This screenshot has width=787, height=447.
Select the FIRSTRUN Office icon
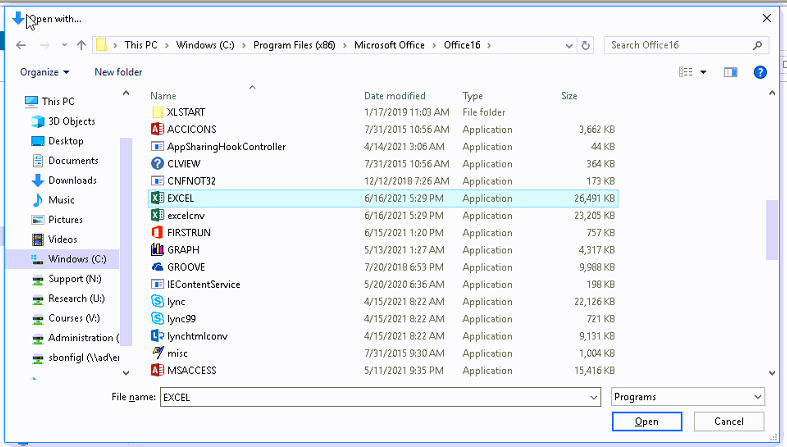coord(157,232)
